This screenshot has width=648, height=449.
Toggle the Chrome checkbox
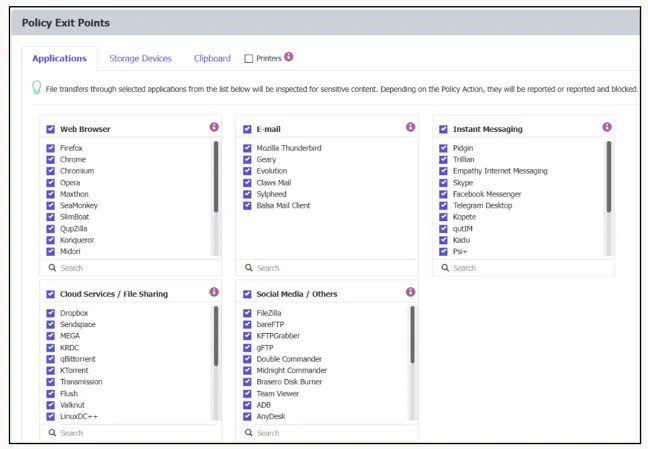tap(50, 160)
